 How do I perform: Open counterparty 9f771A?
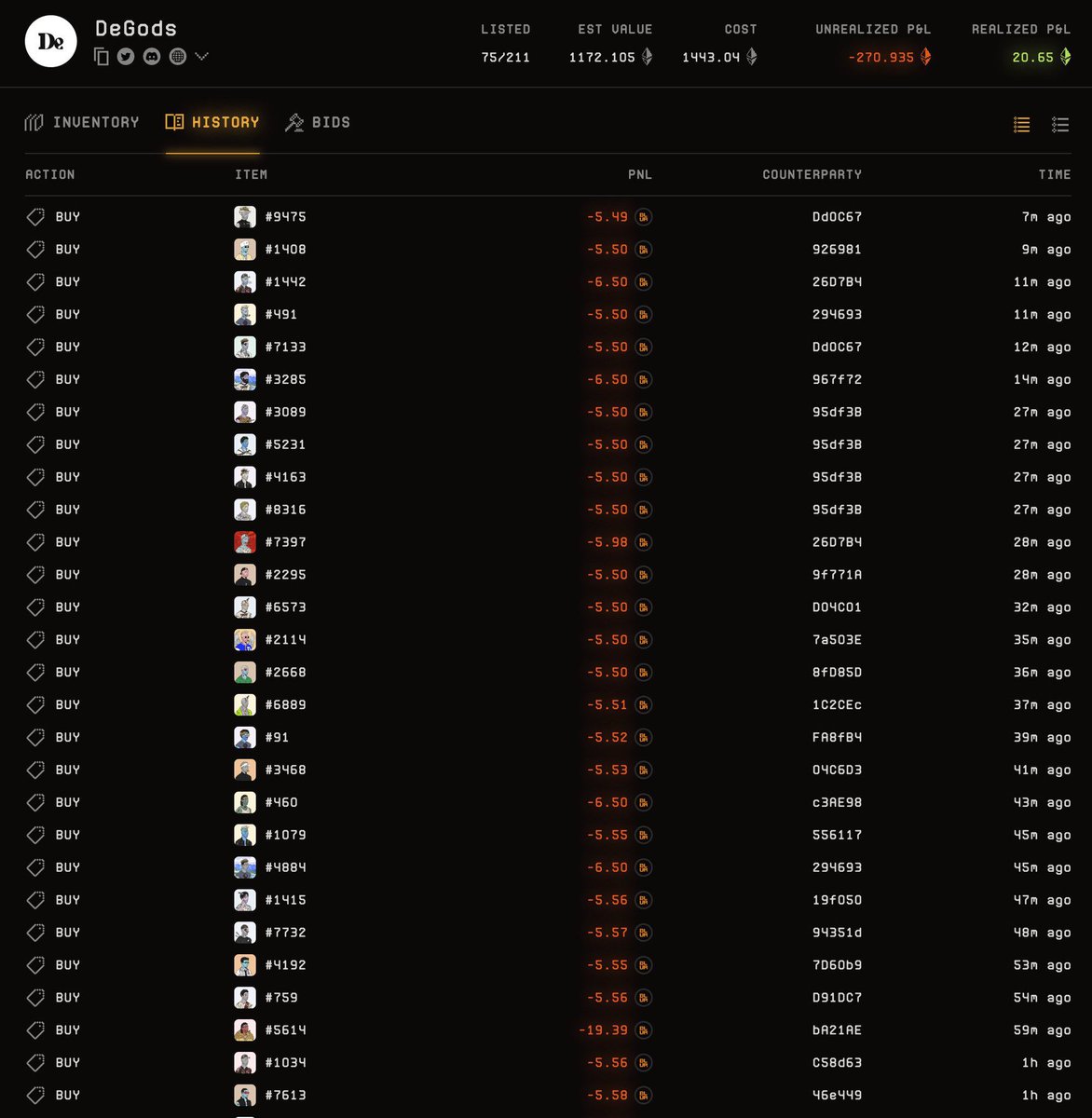coord(837,575)
